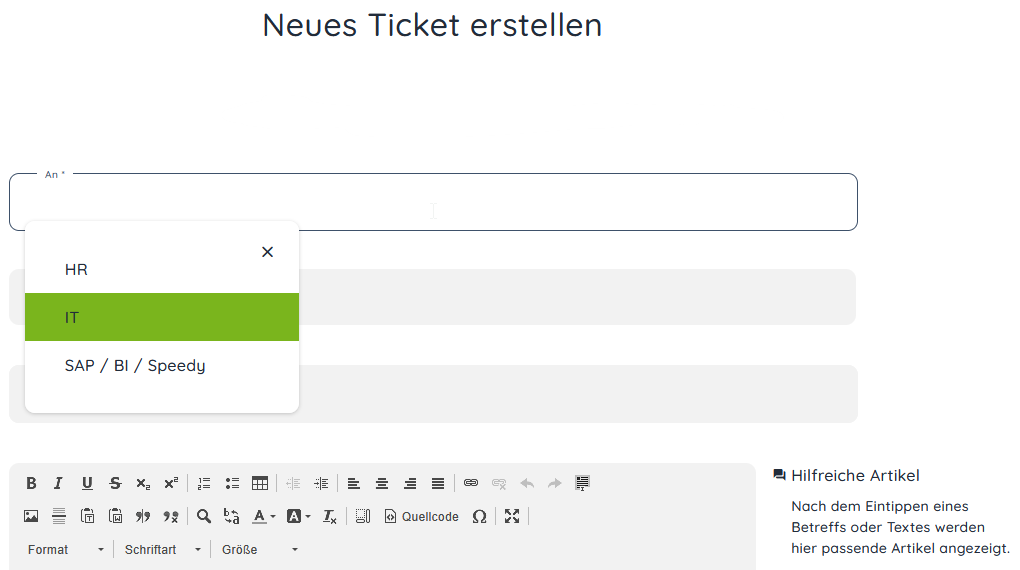Insert an image into the ticket

tap(31, 516)
